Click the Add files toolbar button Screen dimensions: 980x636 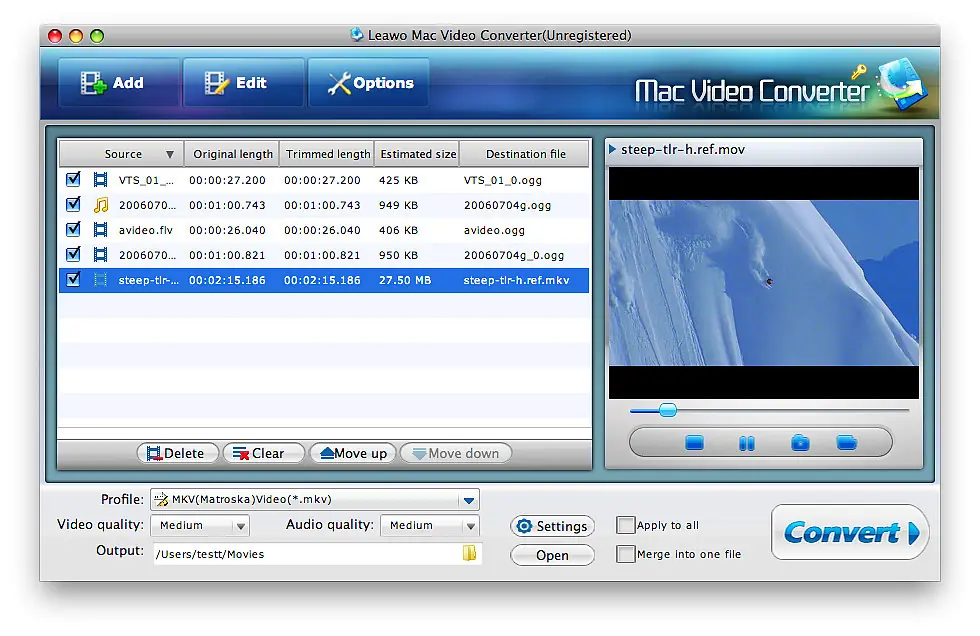click(119, 82)
